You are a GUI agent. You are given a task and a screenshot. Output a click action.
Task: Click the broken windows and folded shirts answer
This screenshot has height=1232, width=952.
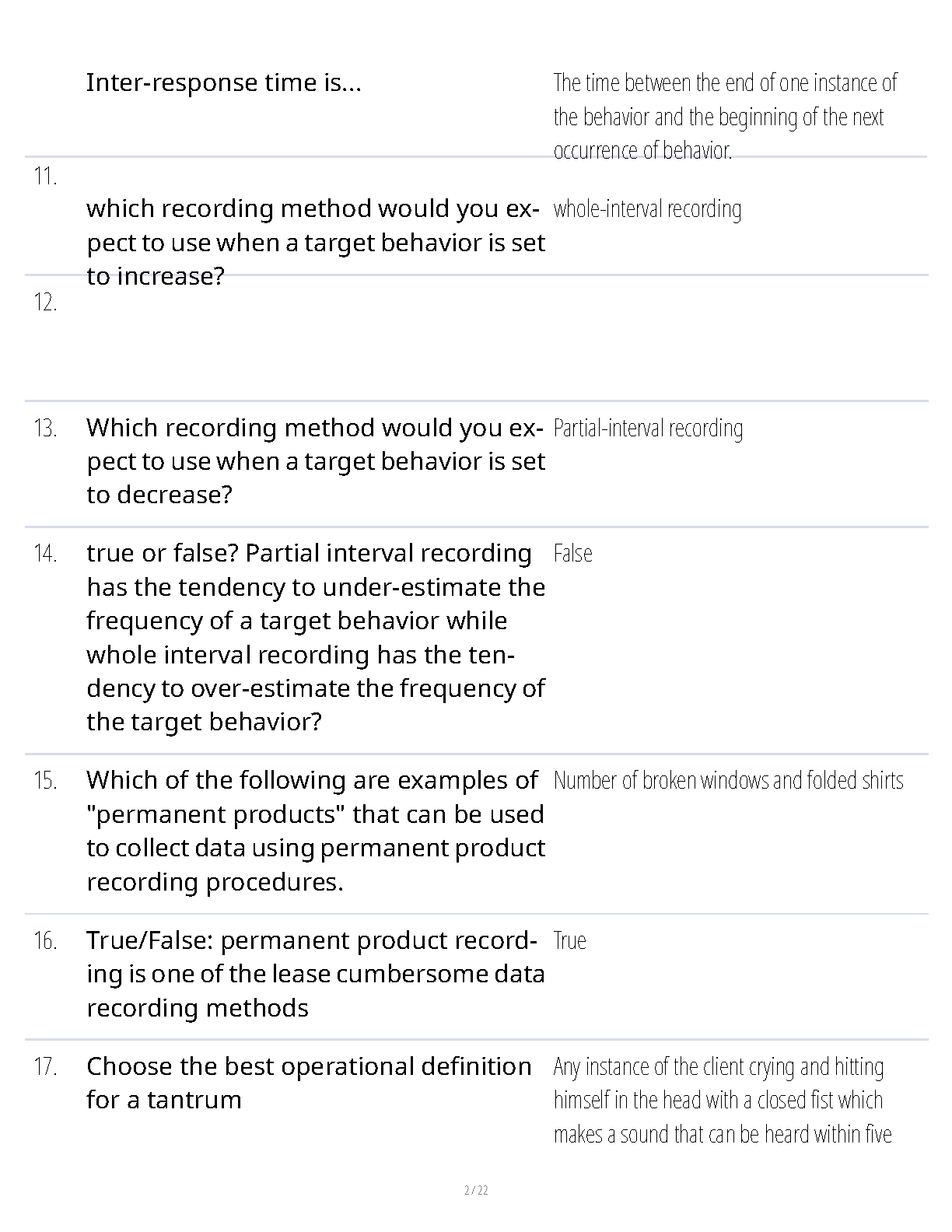[x=728, y=781]
